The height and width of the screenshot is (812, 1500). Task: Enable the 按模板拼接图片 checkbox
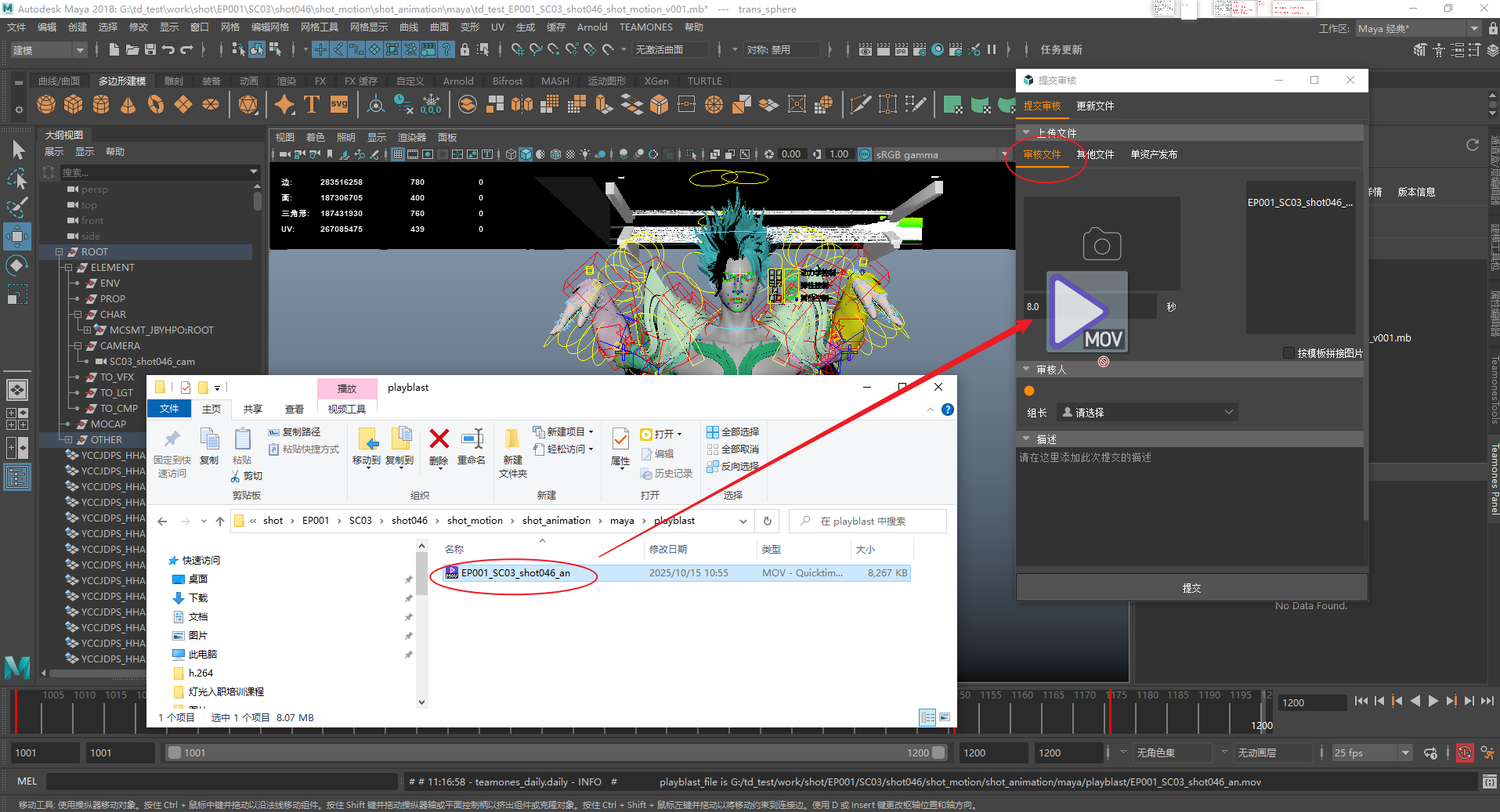pyautogui.click(x=1289, y=353)
